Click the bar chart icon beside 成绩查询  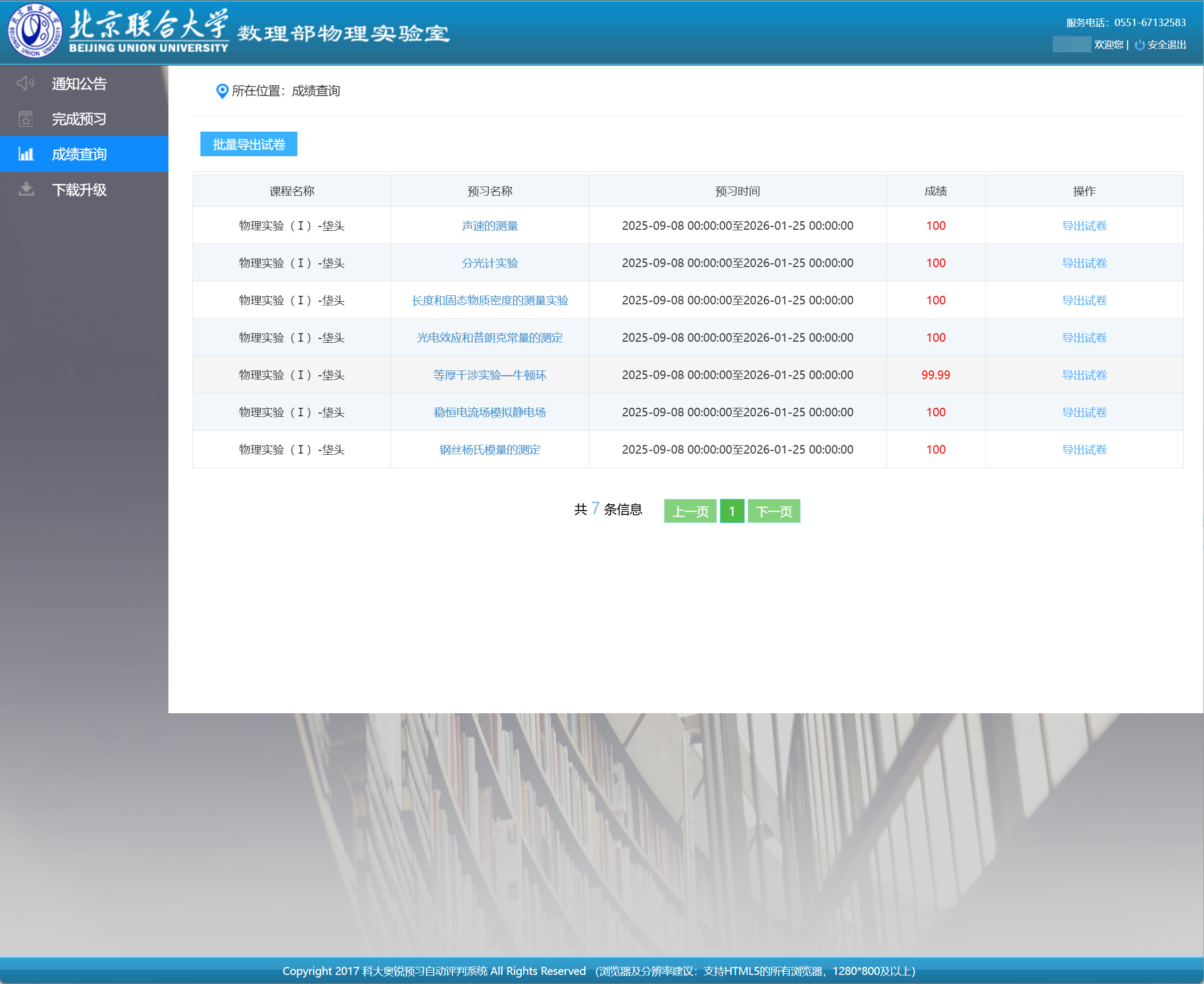(x=26, y=154)
